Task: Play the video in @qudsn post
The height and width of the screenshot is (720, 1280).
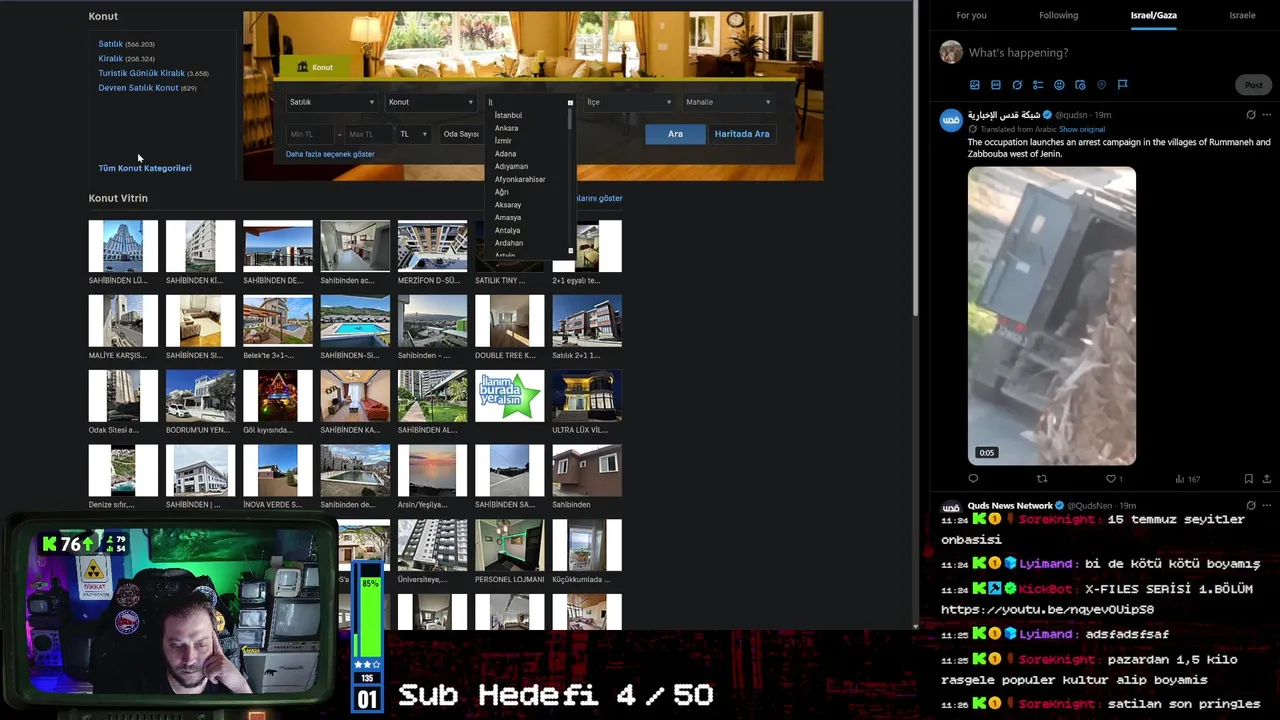Action: (x=1052, y=316)
